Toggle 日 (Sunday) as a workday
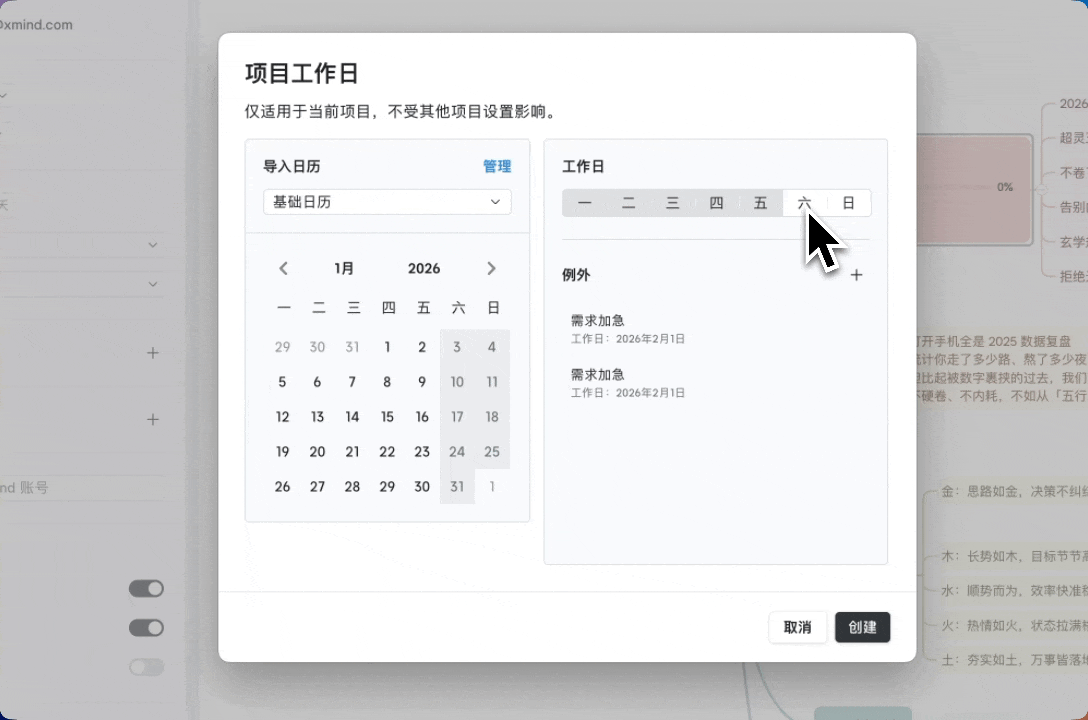 (848, 202)
